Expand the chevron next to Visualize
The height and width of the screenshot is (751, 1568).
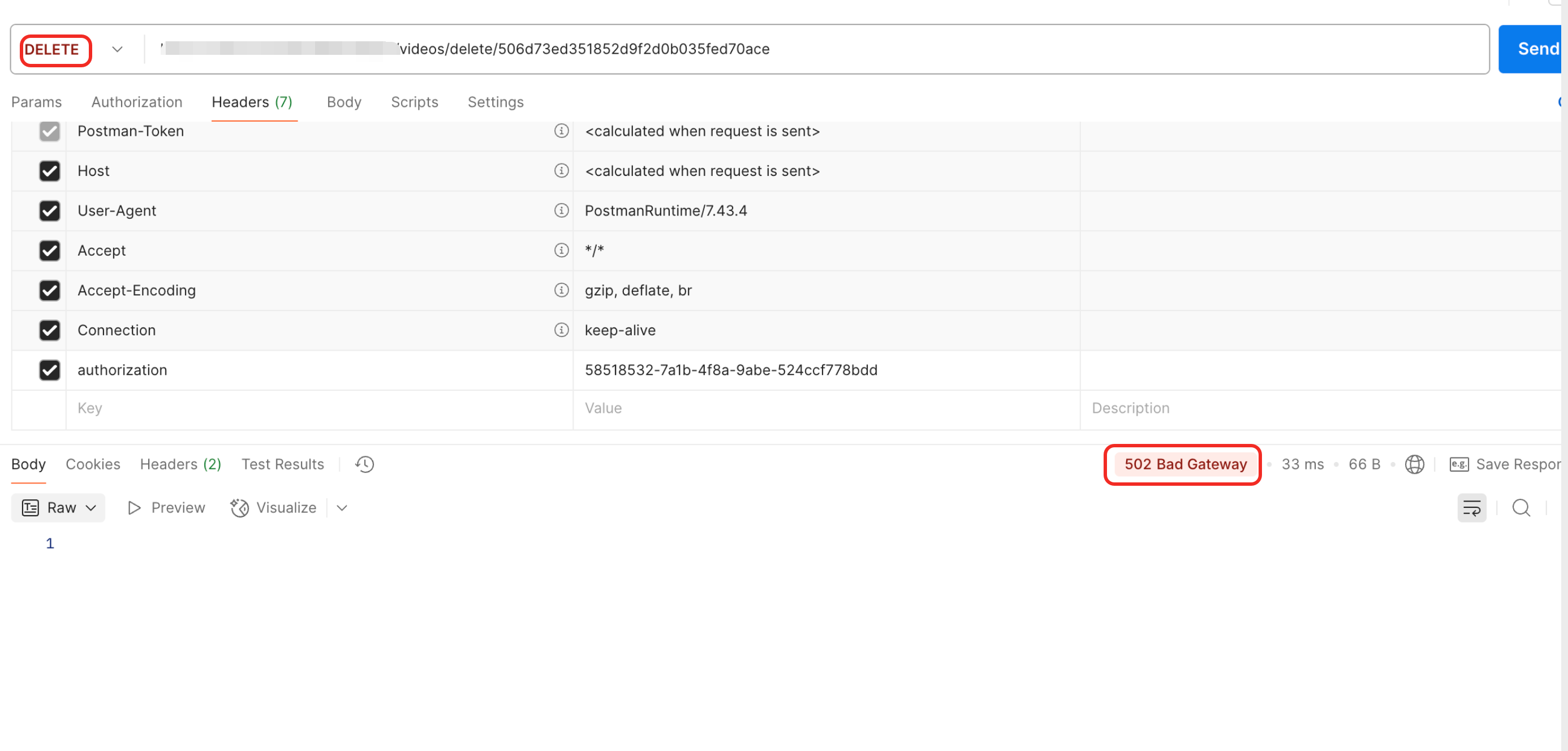[x=342, y=508]
